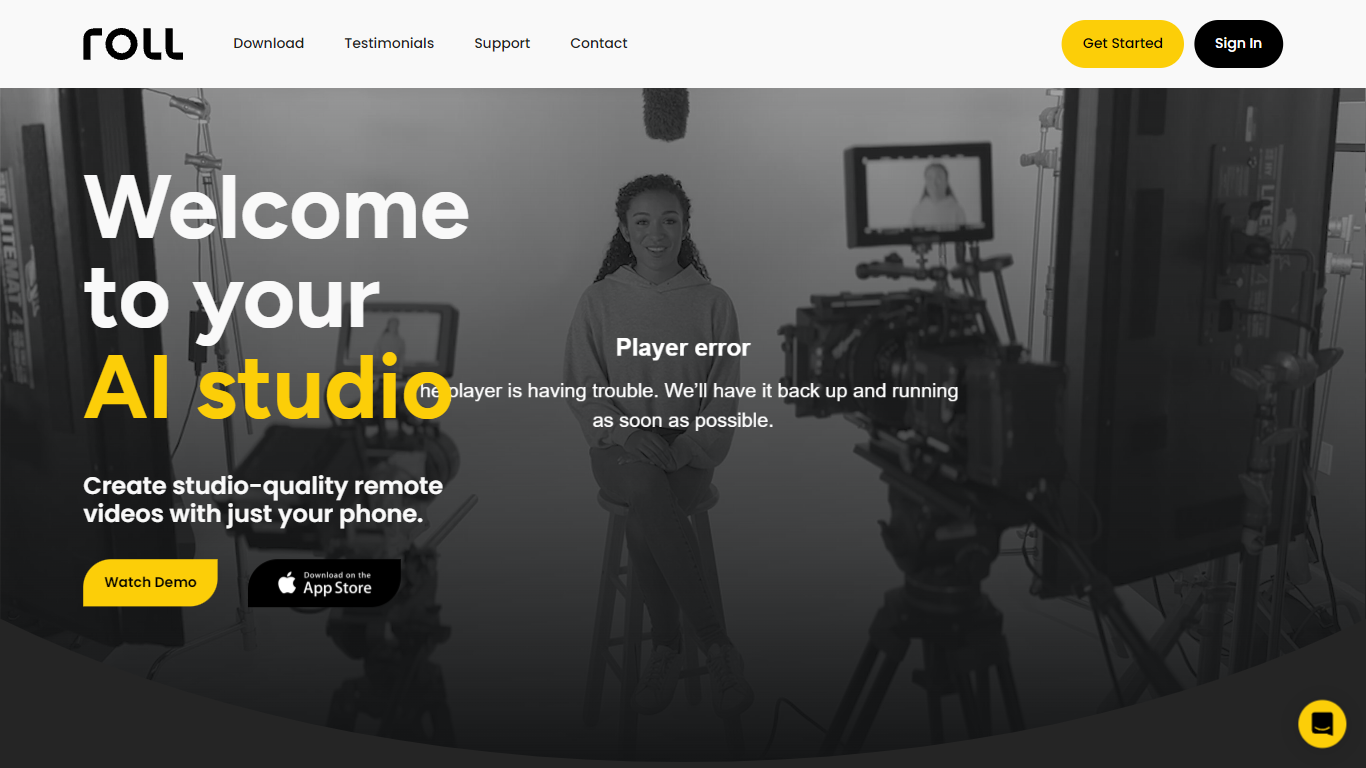The image size is (1366, 768).
Task: Go to the Testimonials nav link
Action: pos(389,43)
